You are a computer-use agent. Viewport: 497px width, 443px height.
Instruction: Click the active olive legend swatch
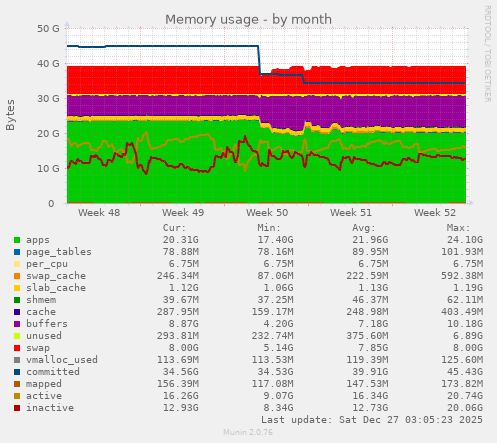pyautogui.click(x=17, y=396)
